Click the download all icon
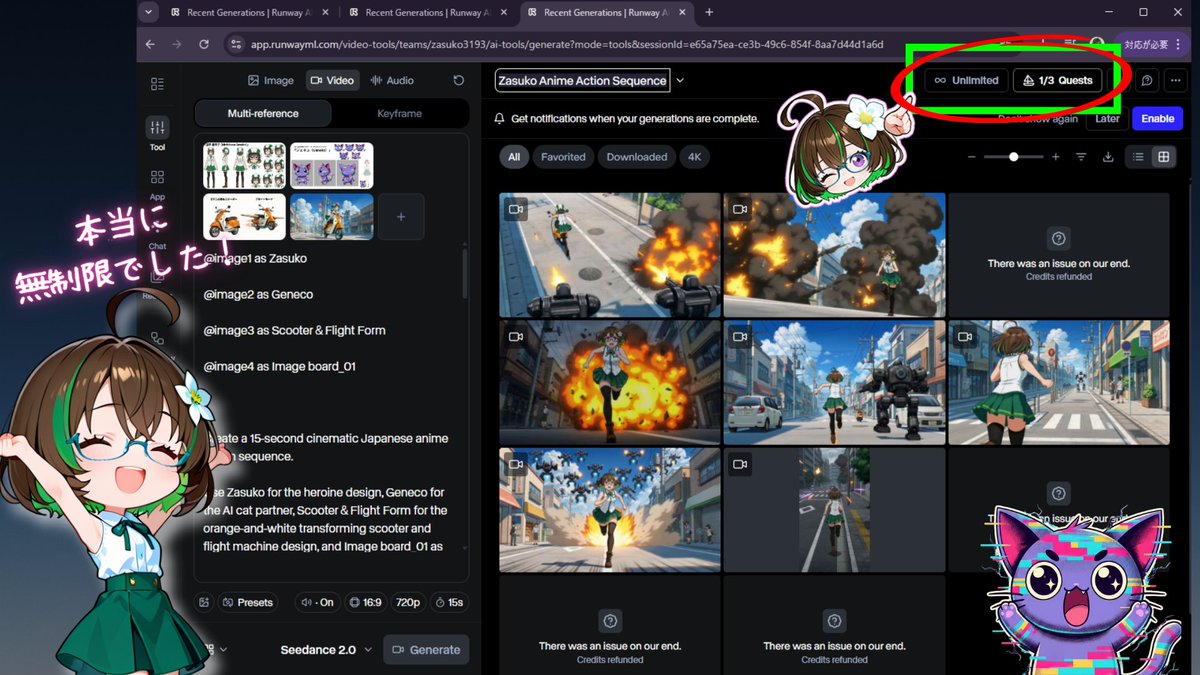 1108,157
